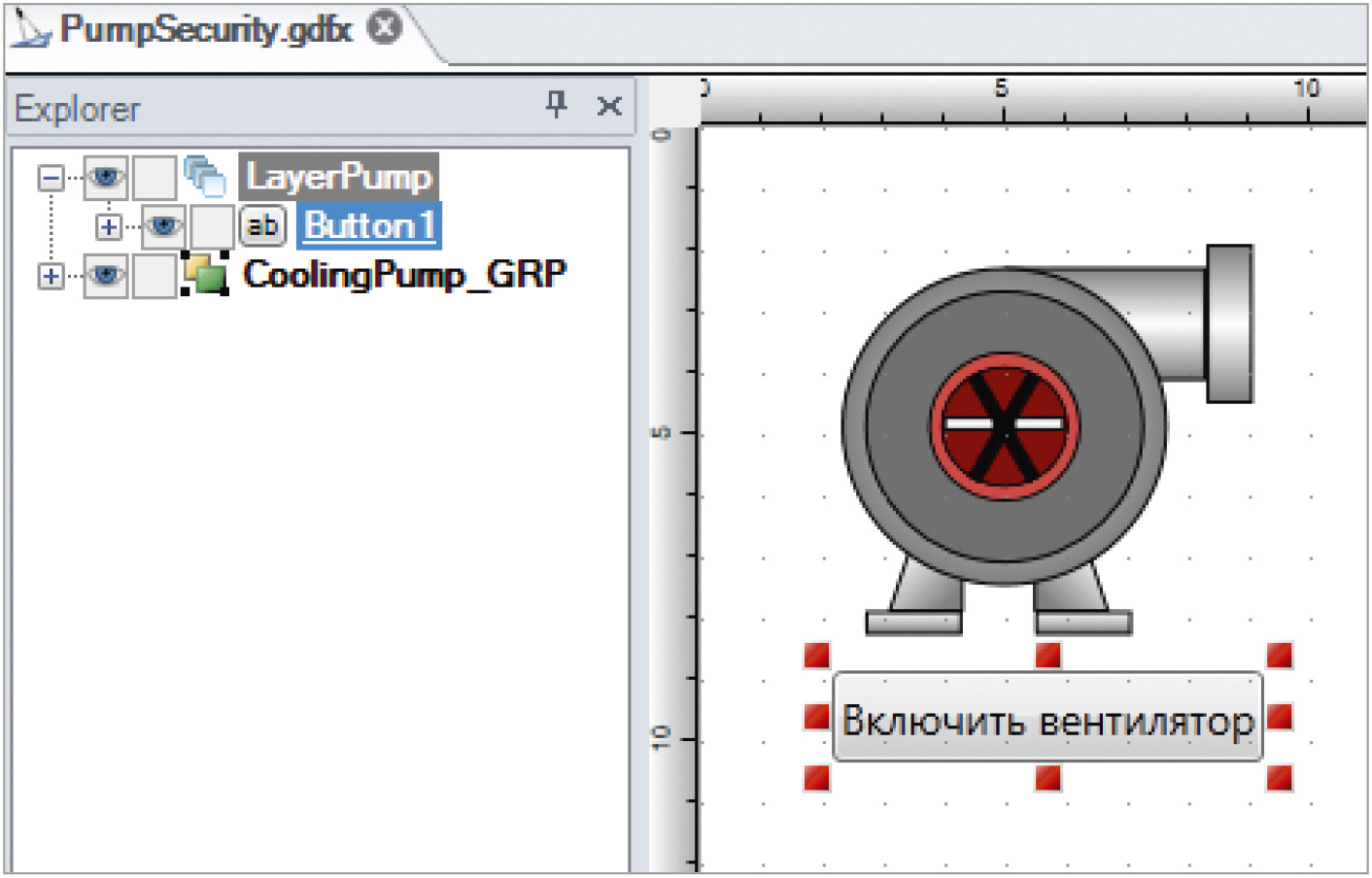Check the lock box next to CoolingPump_GRP
The image size is (1372, 878).
[x=154, y=276]
